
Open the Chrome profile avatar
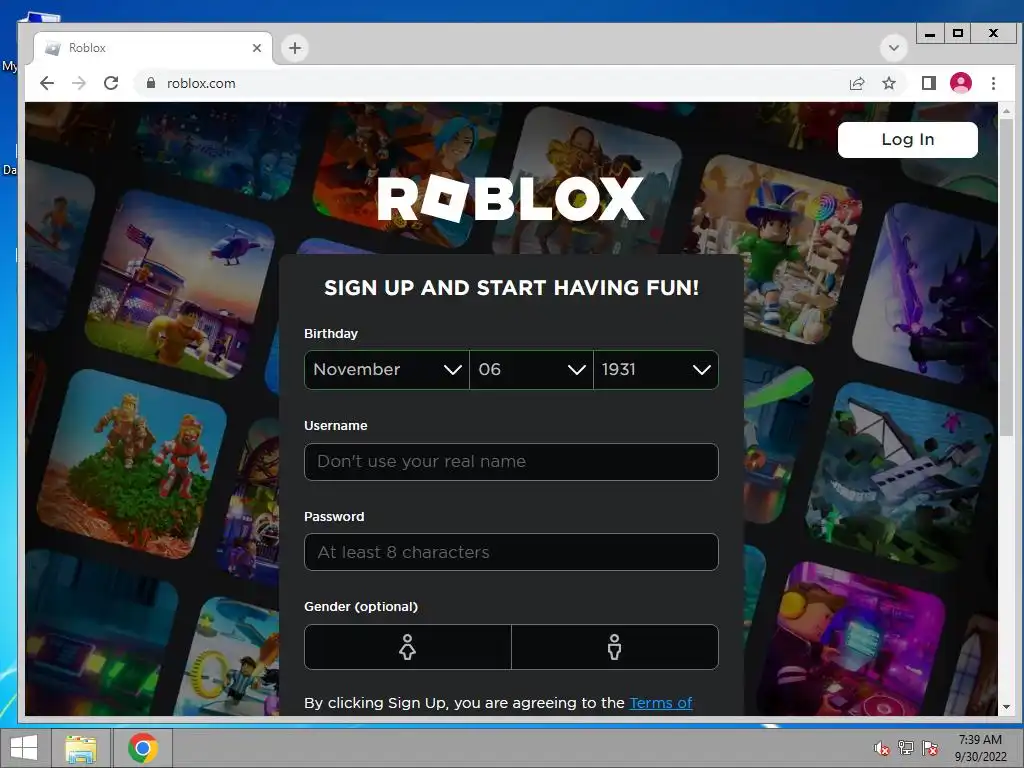point(961,83)
